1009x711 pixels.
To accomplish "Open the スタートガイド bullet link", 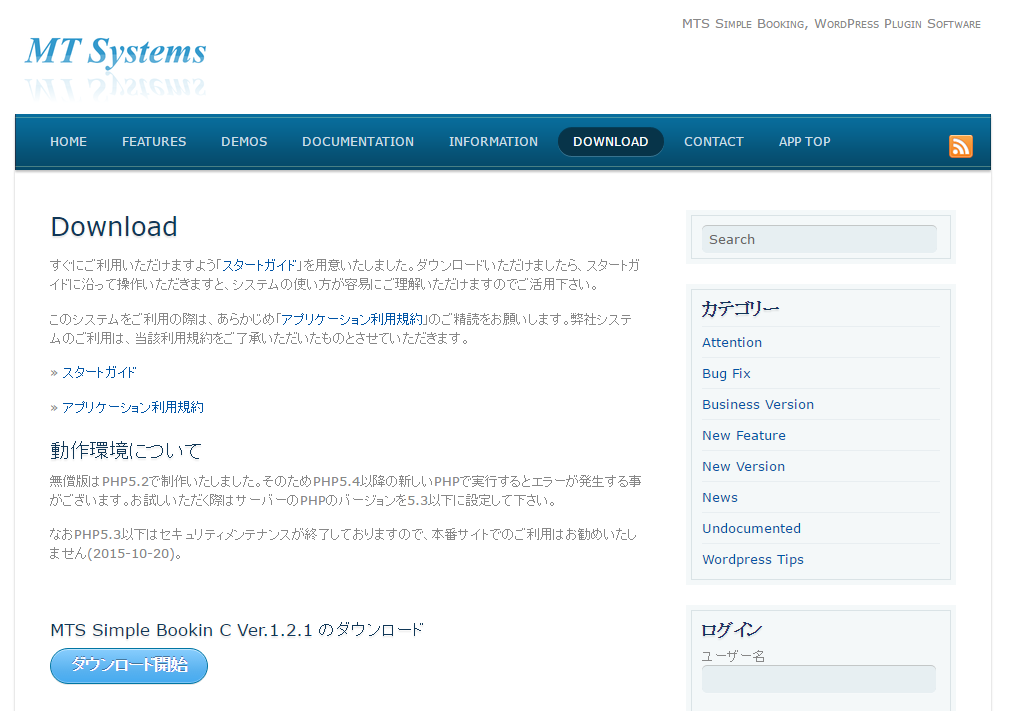I will click(x=99, y=372).
